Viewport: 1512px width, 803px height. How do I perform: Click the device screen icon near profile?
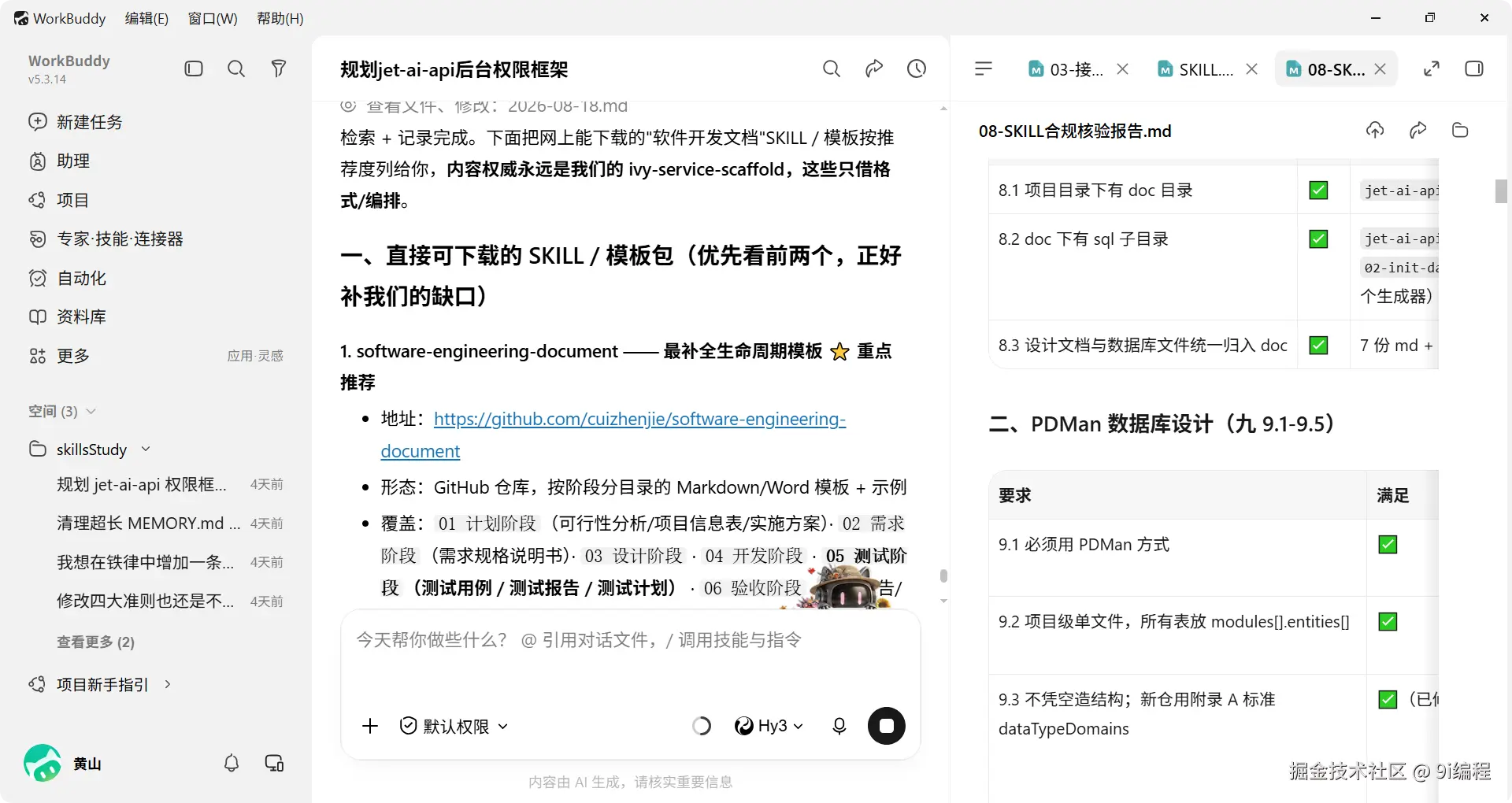click(x=274, y=763)
